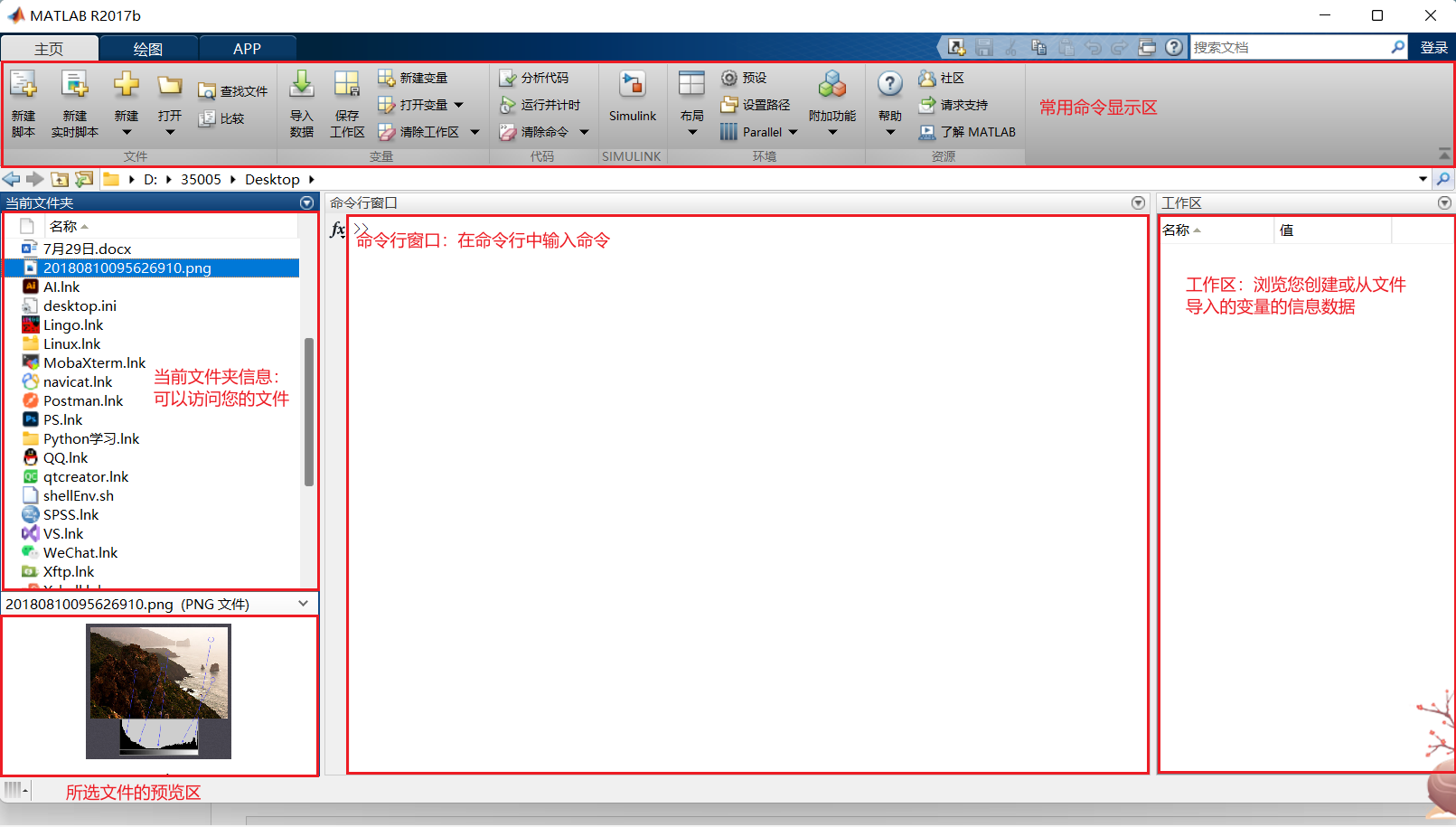1456x827 pixels.
Task: Click the 清除工作区 eraser icon
Action: [386, 132]
